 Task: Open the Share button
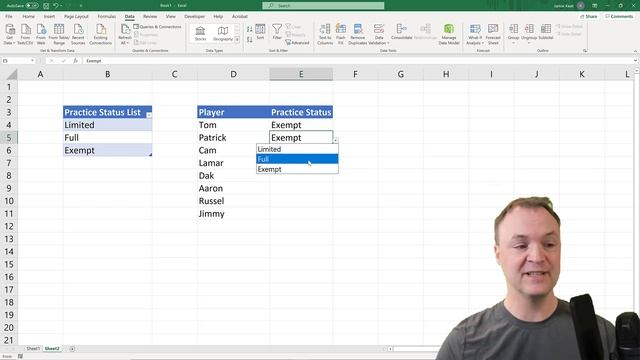pos(589,16)
